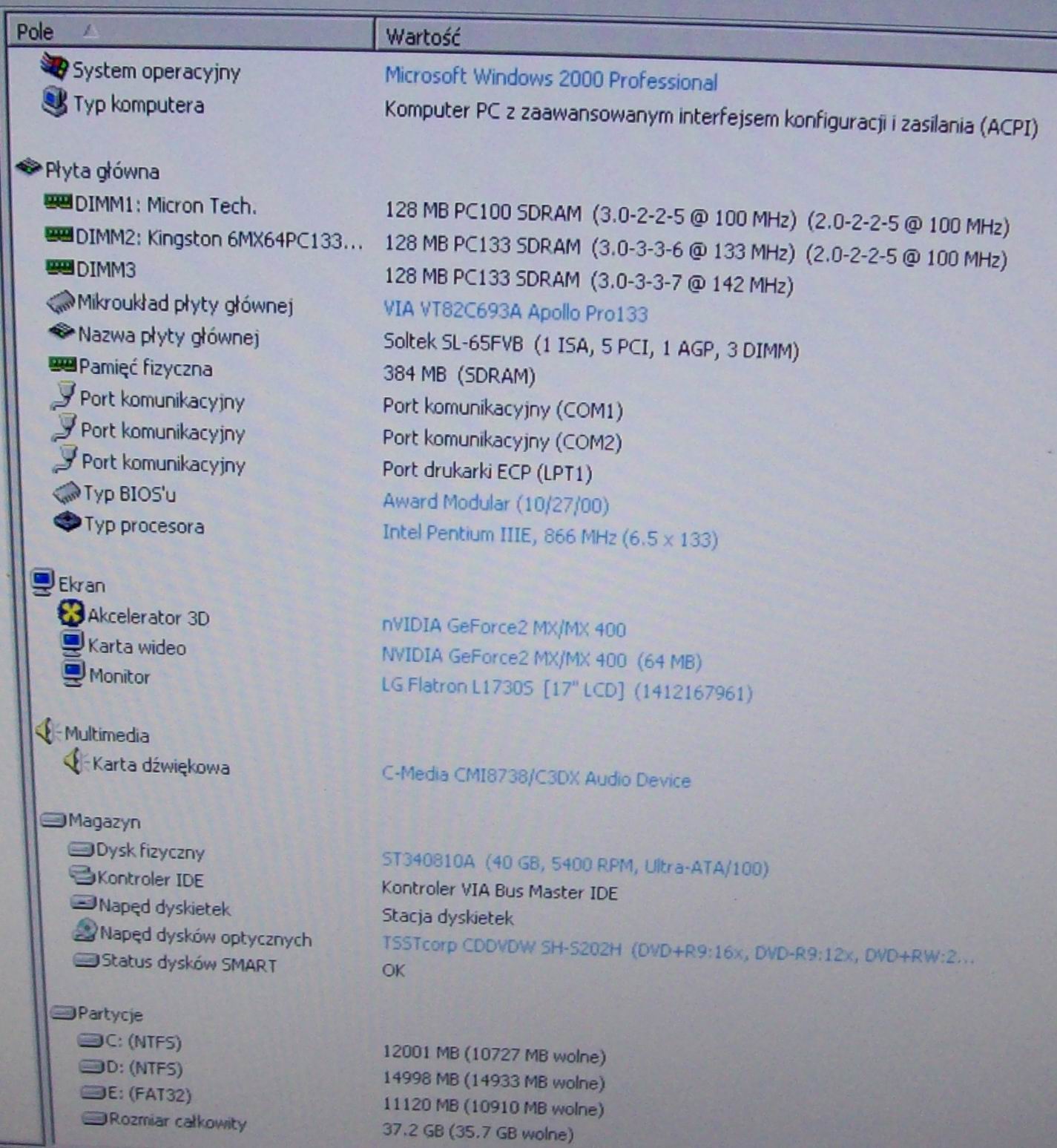Select '12001 MB (10727 MB wolne)' value
The height and width of the screenshot is (1148, 1057).
pyautogui.click(x=494, y=1054)
